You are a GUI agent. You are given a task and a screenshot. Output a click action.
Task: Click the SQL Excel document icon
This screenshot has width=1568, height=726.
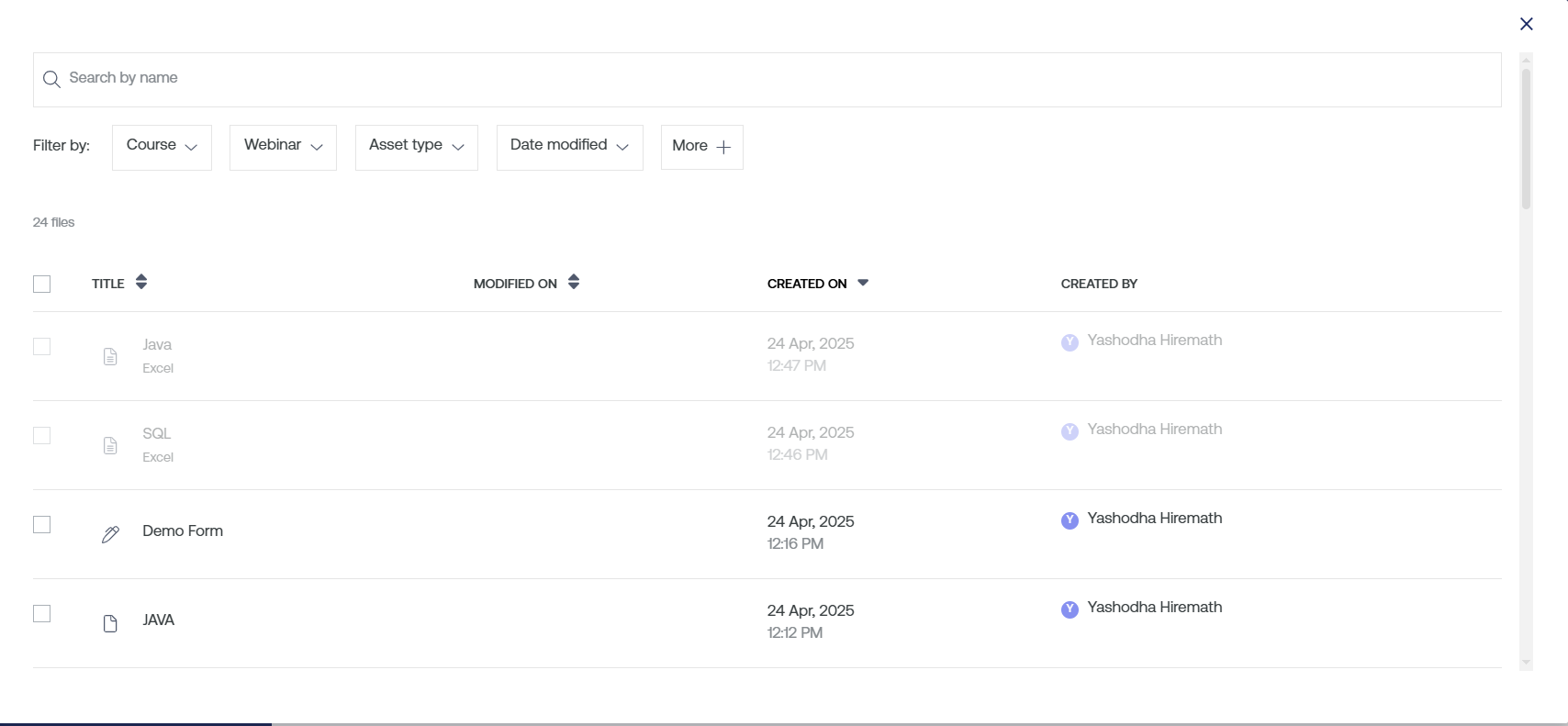[110, 446]
